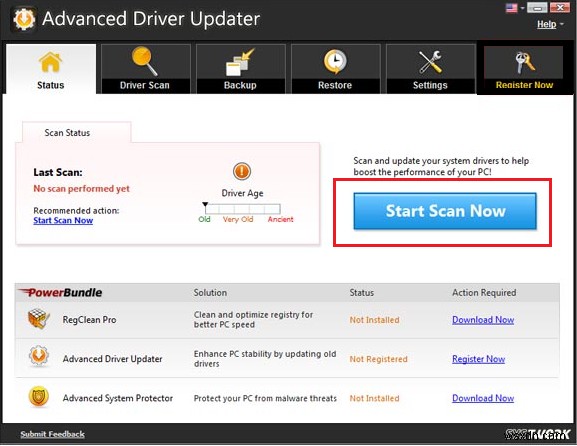The width and height of the screenshot is (577, 446).
Task: Click "Protect your PC from malware threats" text
Action: 265,398
